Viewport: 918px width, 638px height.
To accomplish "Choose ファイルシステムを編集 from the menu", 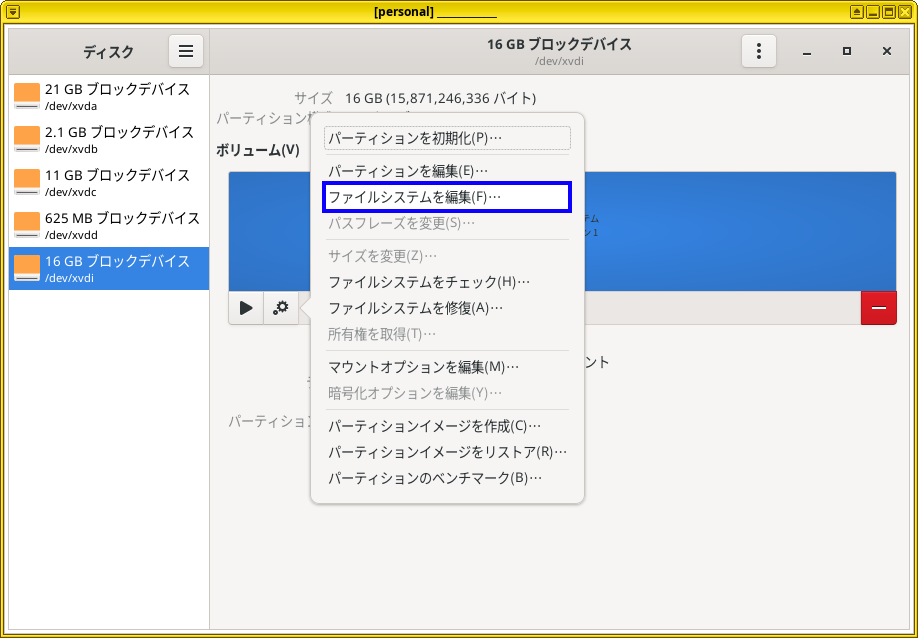I will click(444, 197).
